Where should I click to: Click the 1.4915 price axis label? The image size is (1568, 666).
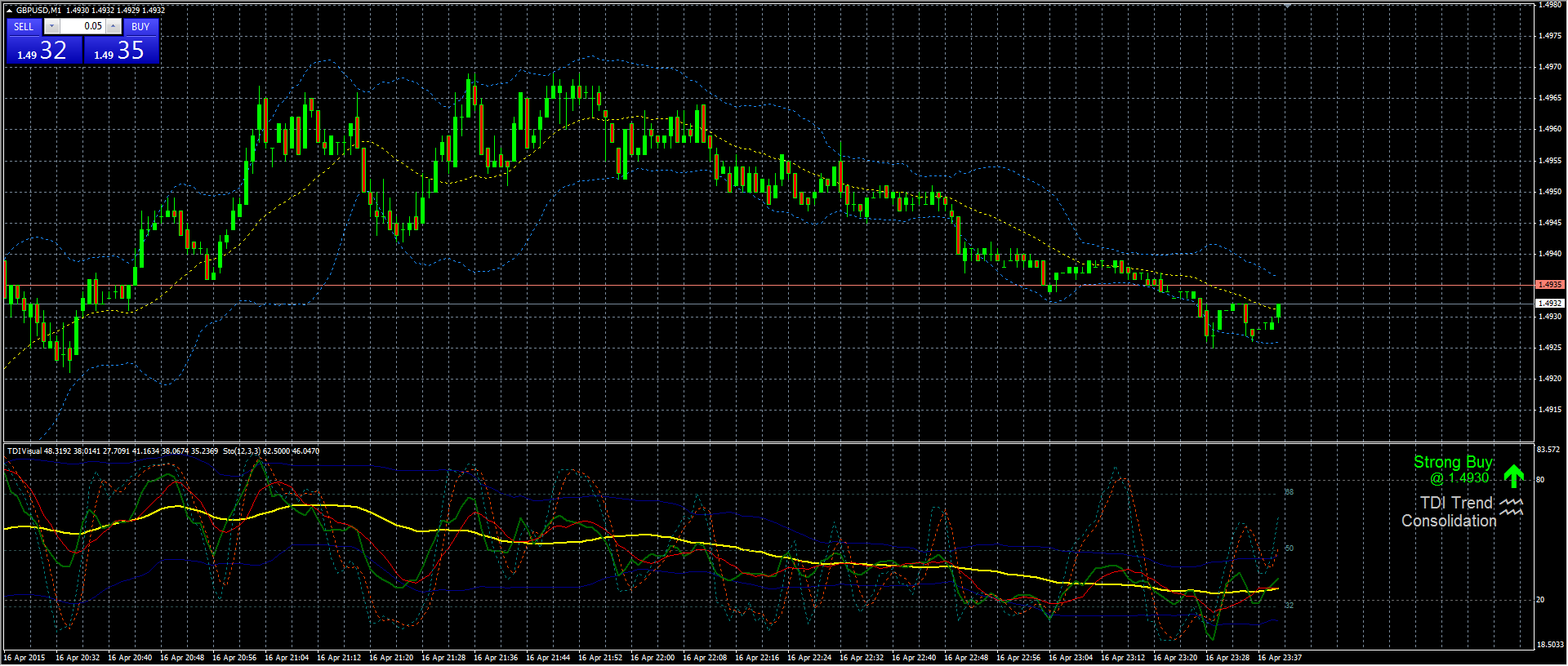1550,410
